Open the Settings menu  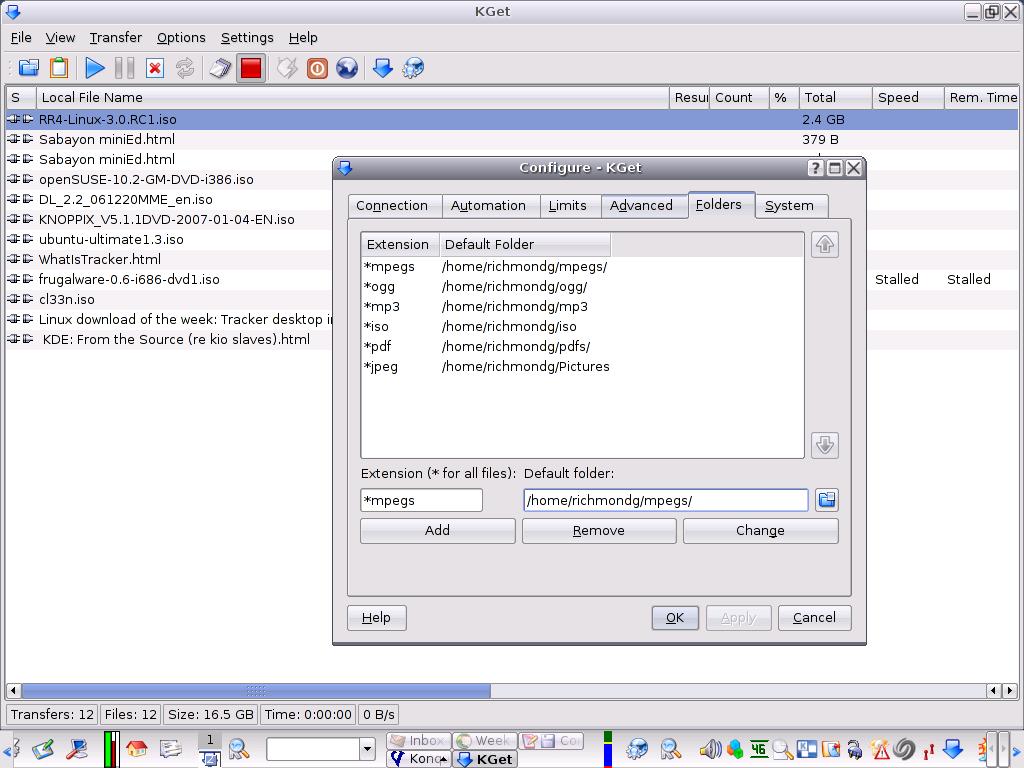coord(247,38)
